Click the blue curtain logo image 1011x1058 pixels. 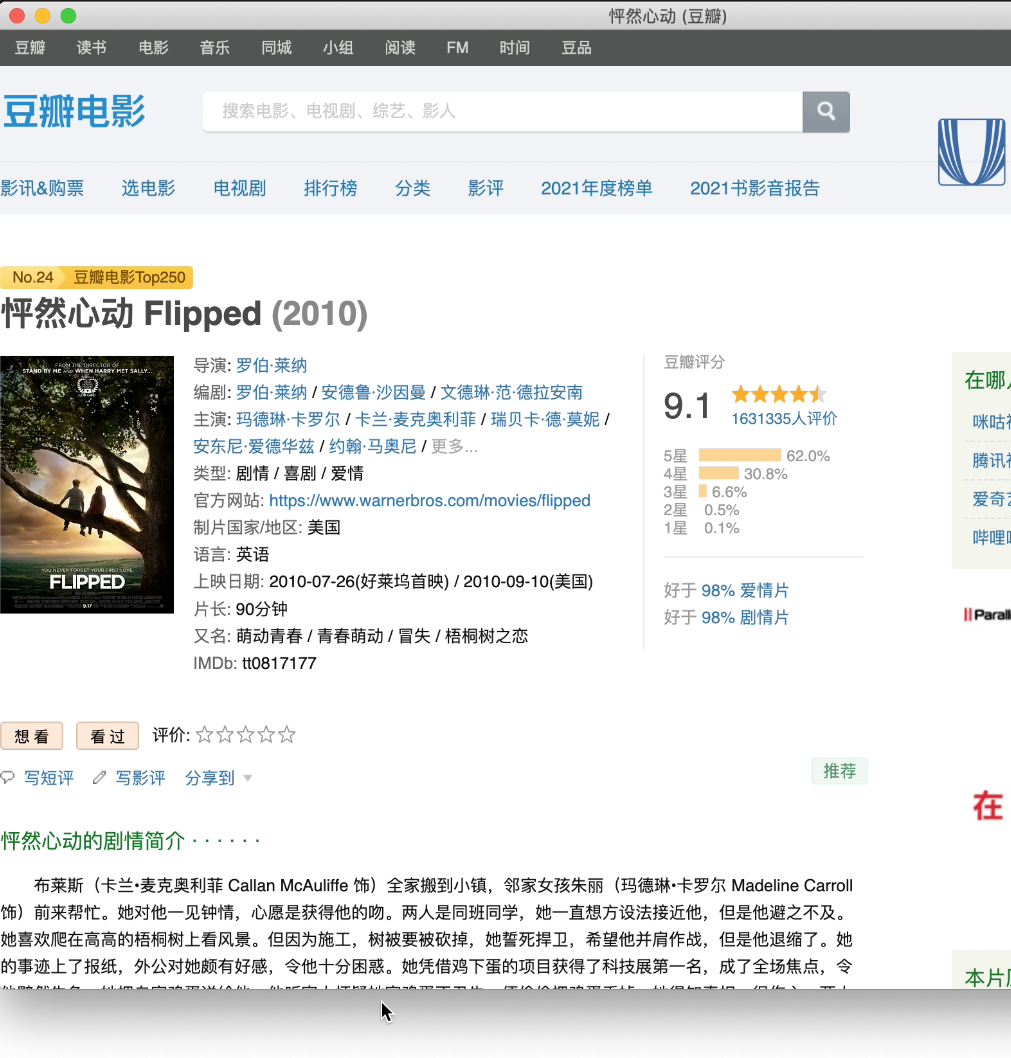pos(971,152)
